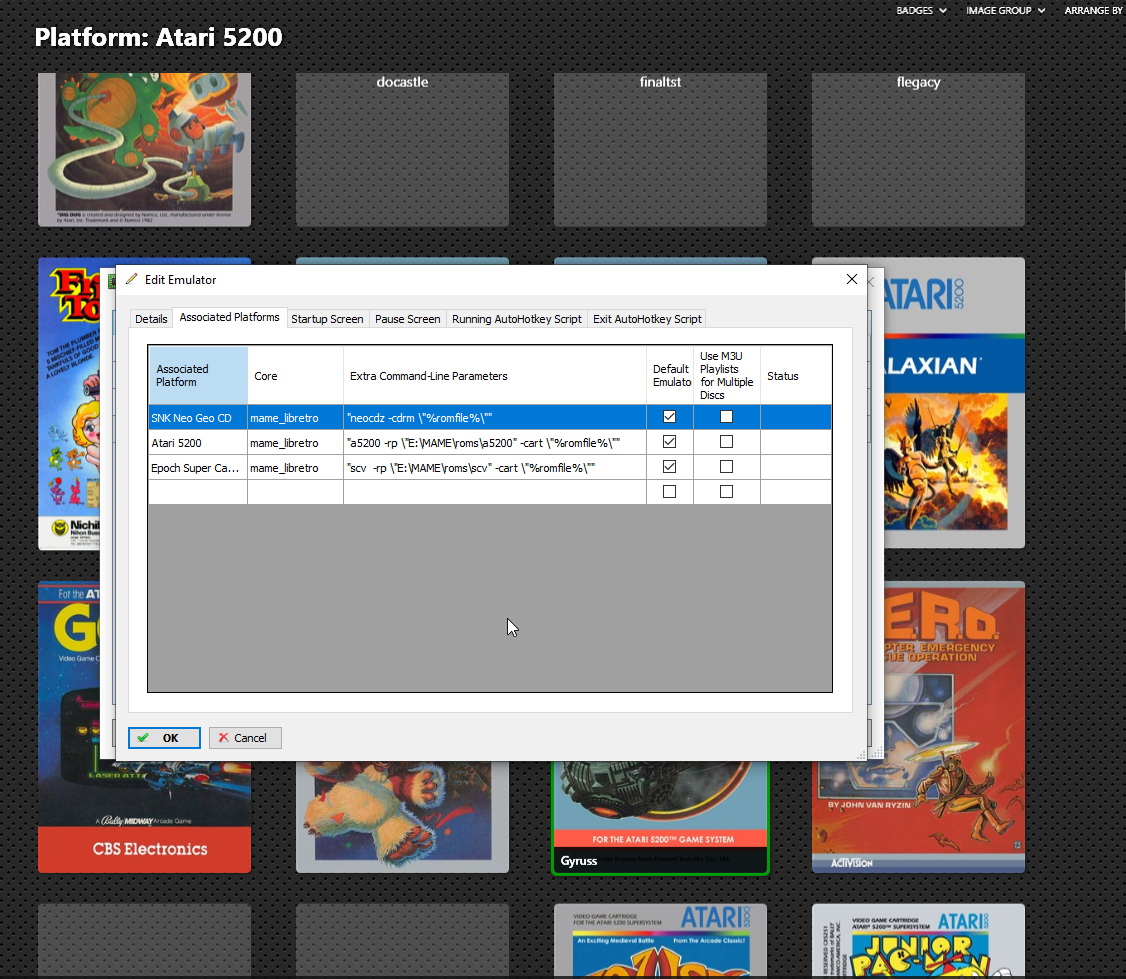Open the Running AutoHotkey Script tab
Screen dimensions: 1126x979
[516, 319]
